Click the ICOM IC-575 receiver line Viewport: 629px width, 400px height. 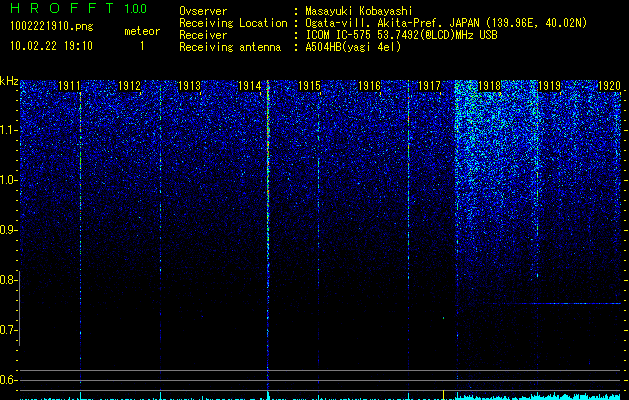(401, 35)
